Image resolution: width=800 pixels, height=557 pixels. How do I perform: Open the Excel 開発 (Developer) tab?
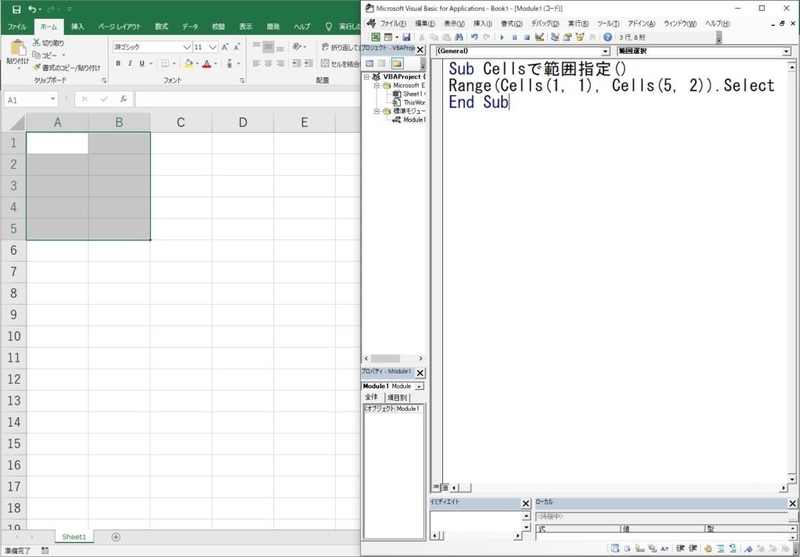point(273,27)
